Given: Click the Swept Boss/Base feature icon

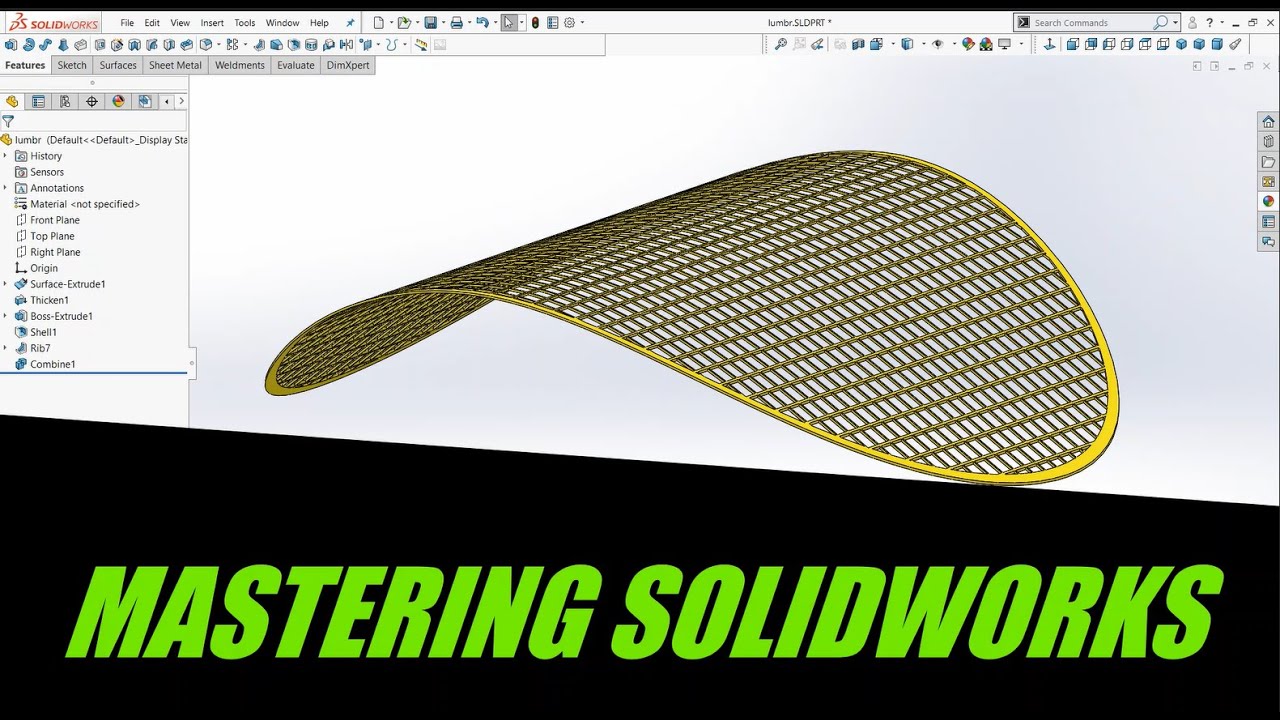Looking at the screenshot, I should click(46, 44).
